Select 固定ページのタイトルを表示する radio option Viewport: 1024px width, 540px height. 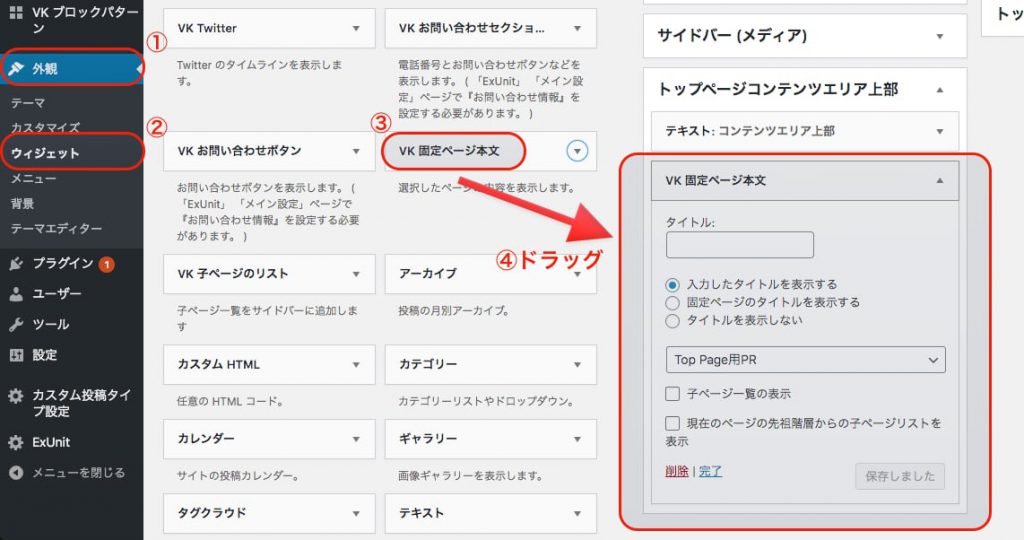coord(672,303)
